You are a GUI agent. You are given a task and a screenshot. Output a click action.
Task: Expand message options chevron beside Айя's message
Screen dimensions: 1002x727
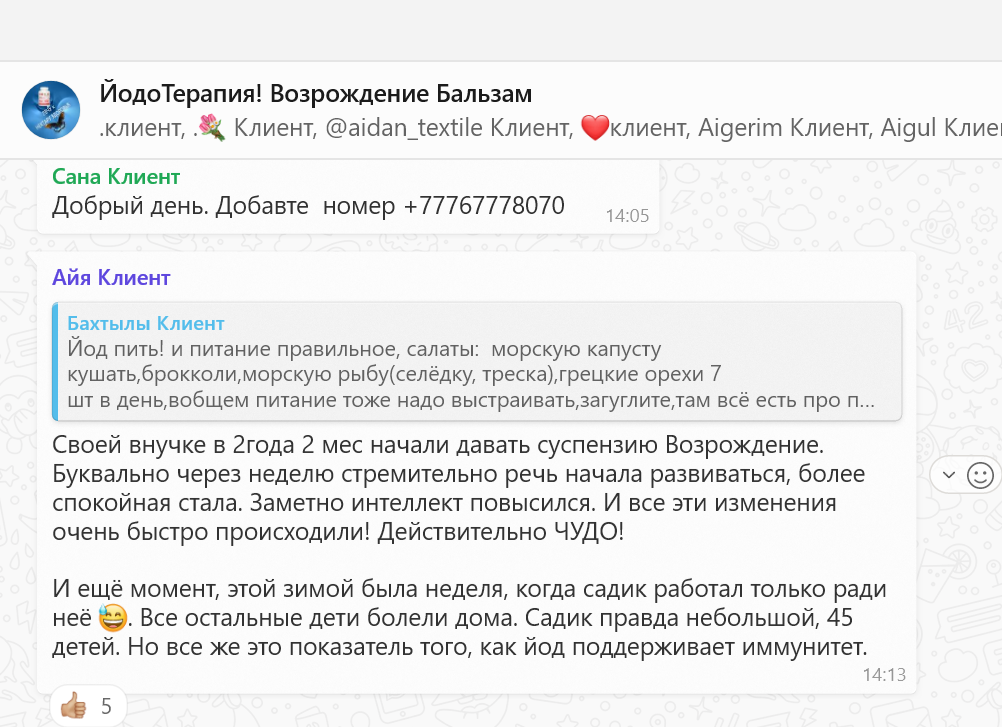948,475
